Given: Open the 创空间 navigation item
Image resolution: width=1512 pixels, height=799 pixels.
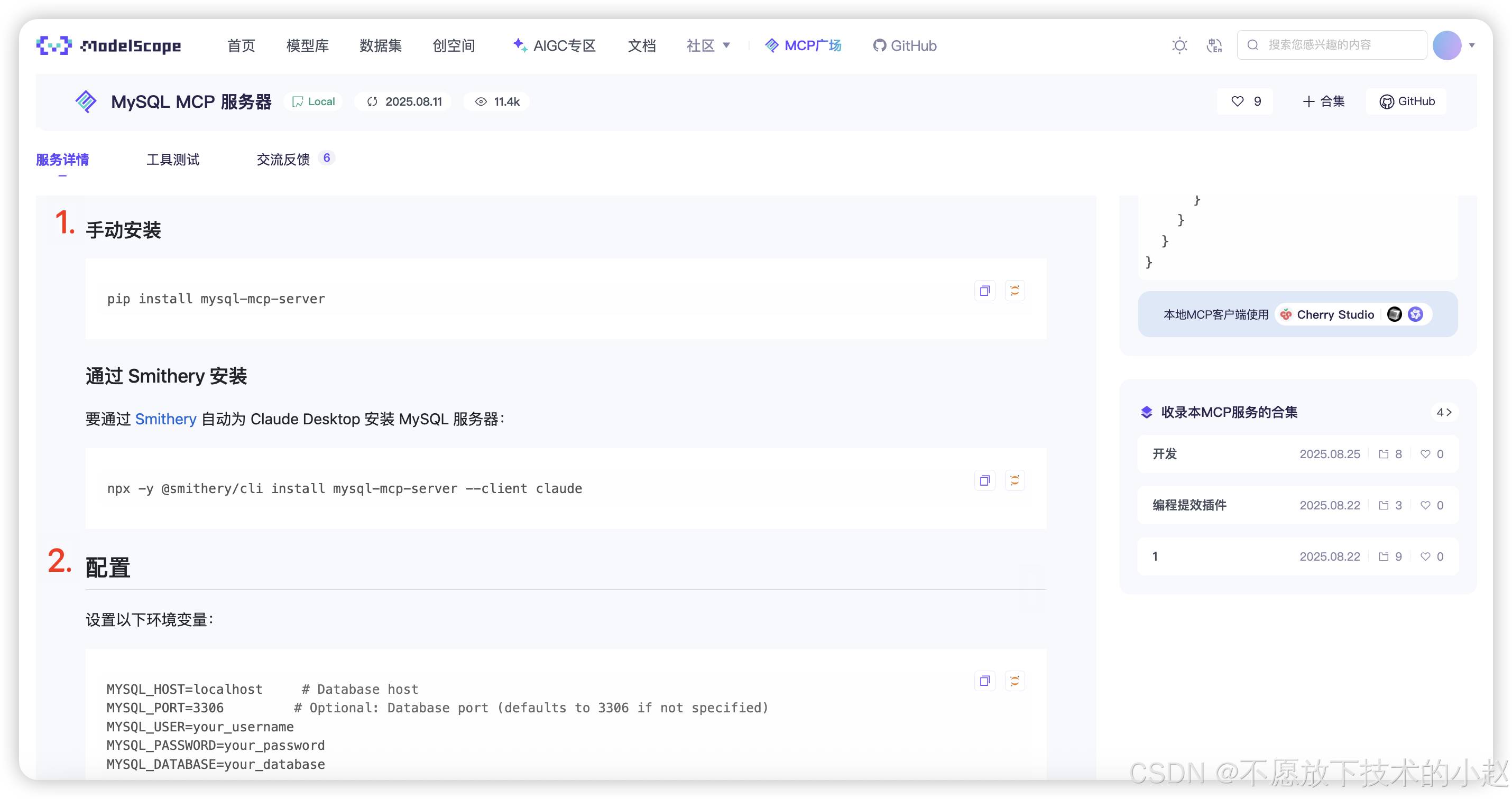Looking at the screenshot, I should tap(454, 45).
